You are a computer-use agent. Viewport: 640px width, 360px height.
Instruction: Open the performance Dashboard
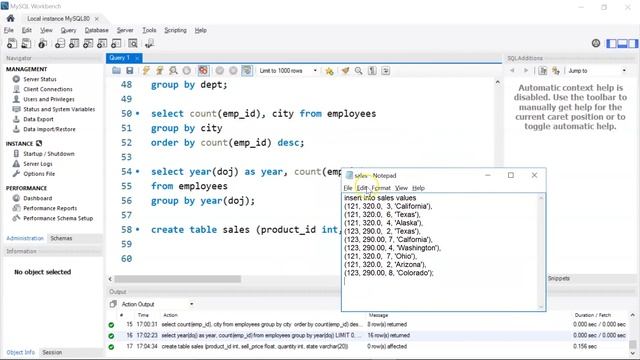point(37,198)
